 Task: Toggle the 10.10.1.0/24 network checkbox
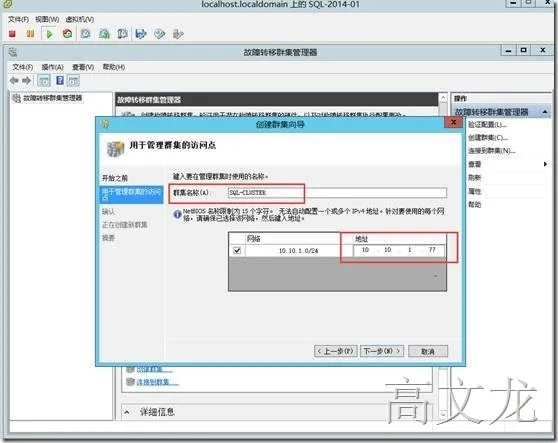237,250
